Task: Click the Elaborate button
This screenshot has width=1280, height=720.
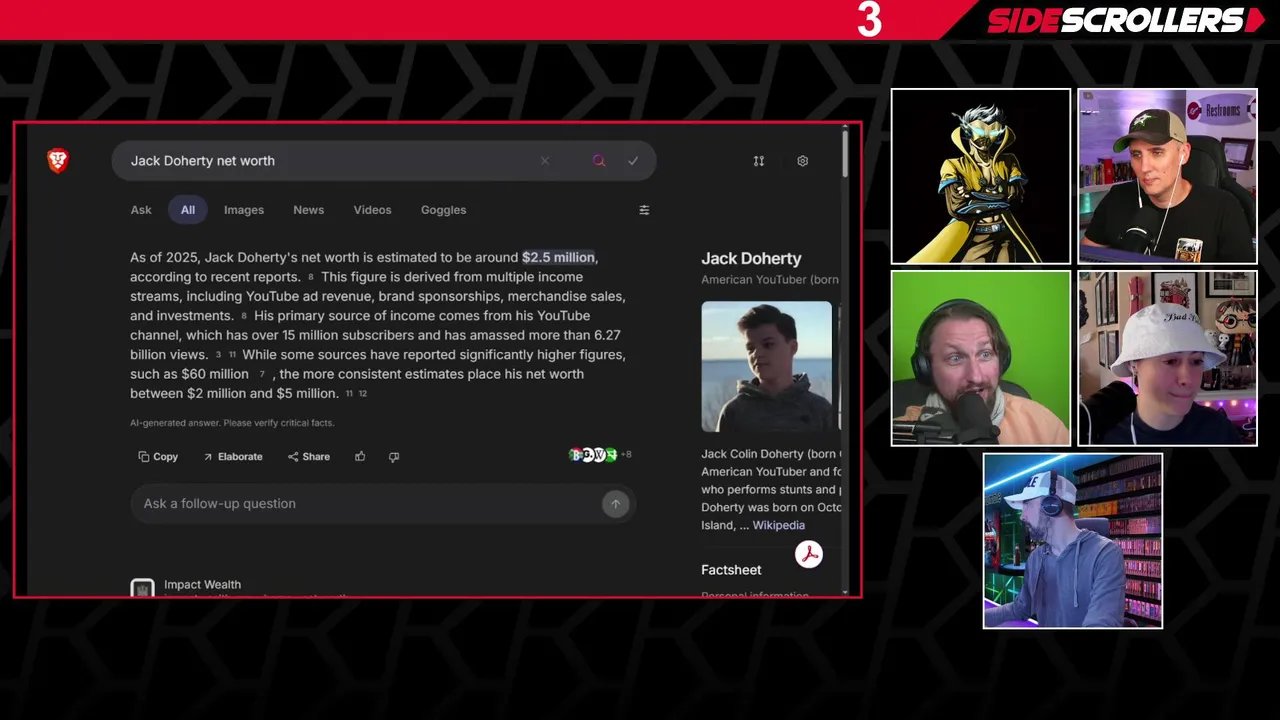Action: point(232,457)
